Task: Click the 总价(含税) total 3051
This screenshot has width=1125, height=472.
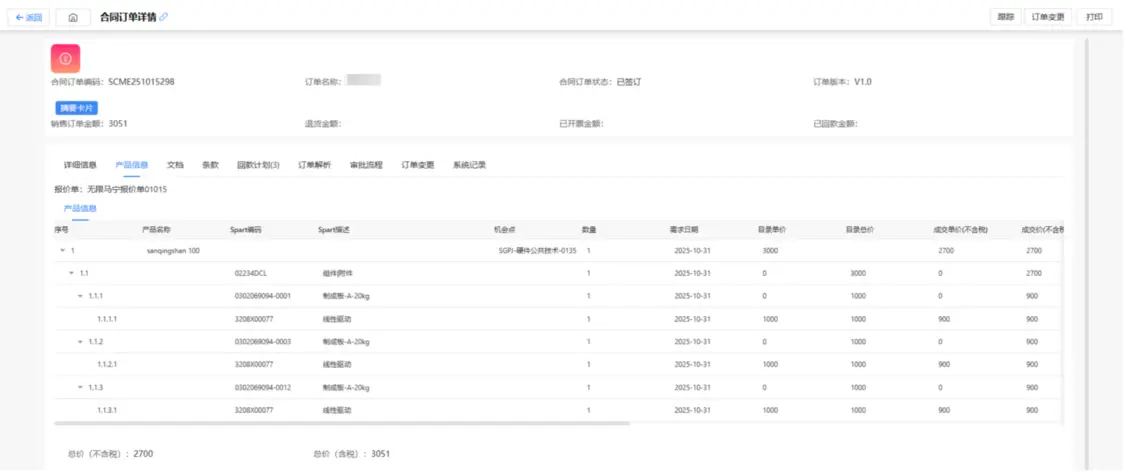Action: pyautogui.click(x=380, y=454)
